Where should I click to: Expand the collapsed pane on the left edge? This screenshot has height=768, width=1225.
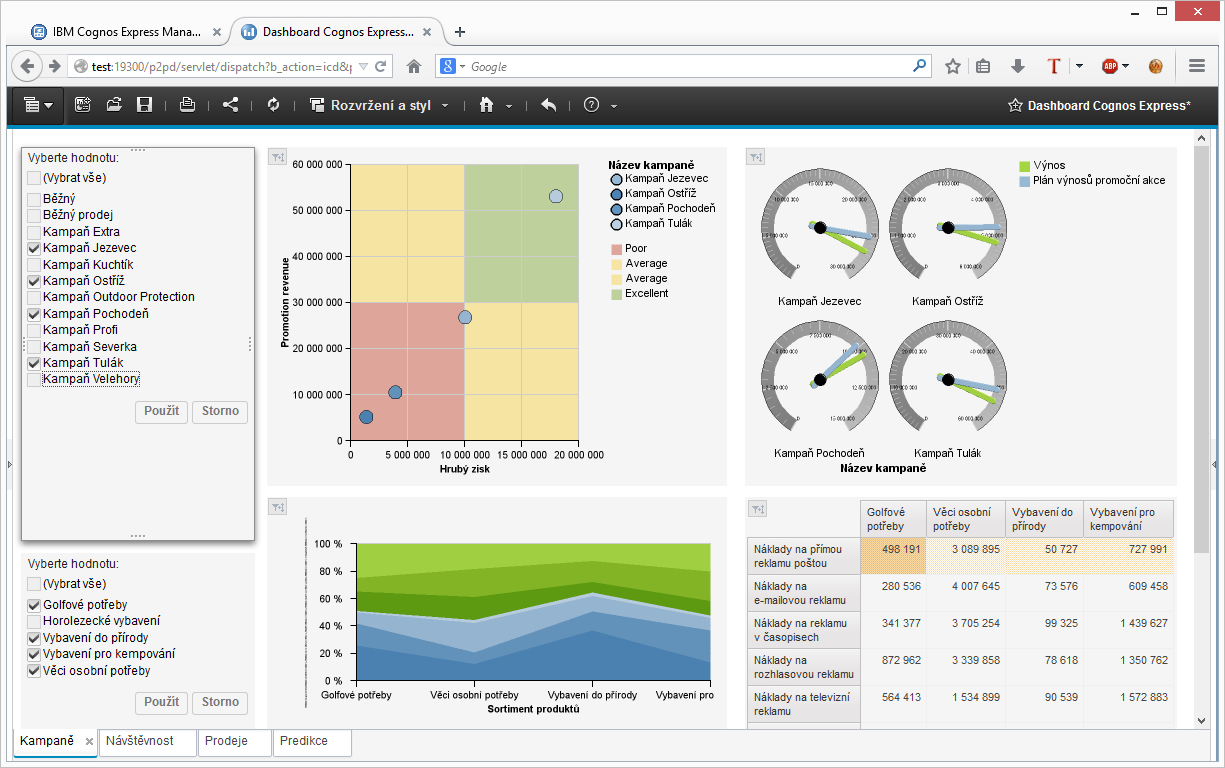coord(8,464)
